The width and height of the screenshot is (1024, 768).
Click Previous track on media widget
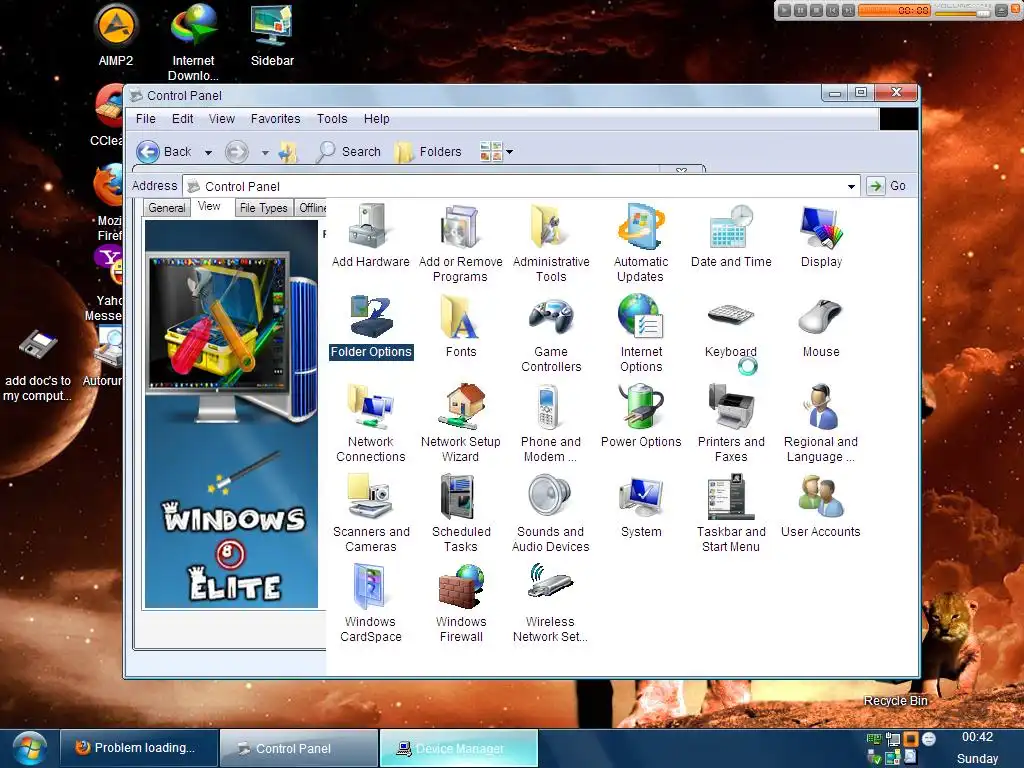832,10
